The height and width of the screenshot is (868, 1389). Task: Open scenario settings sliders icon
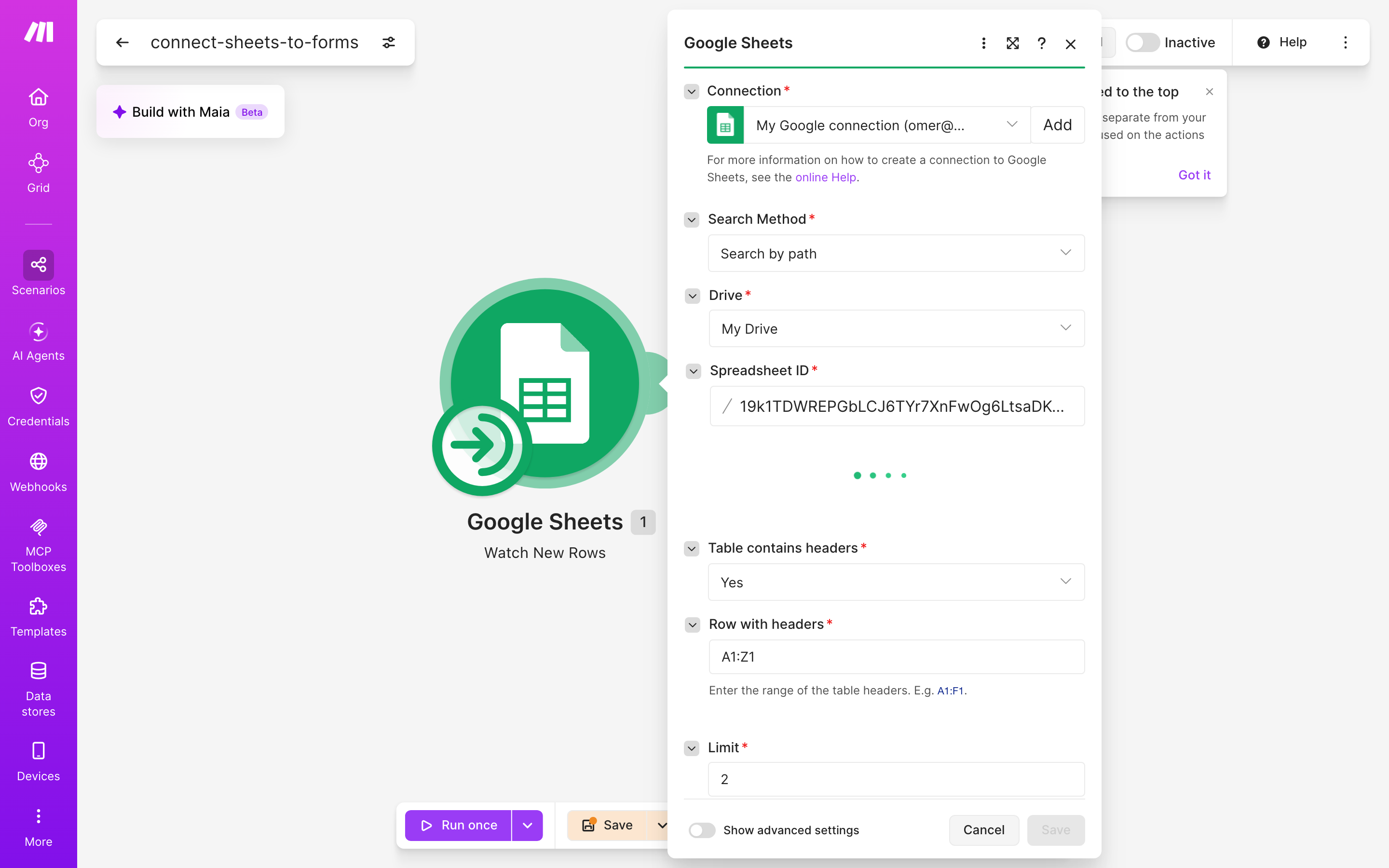(389, 42)
